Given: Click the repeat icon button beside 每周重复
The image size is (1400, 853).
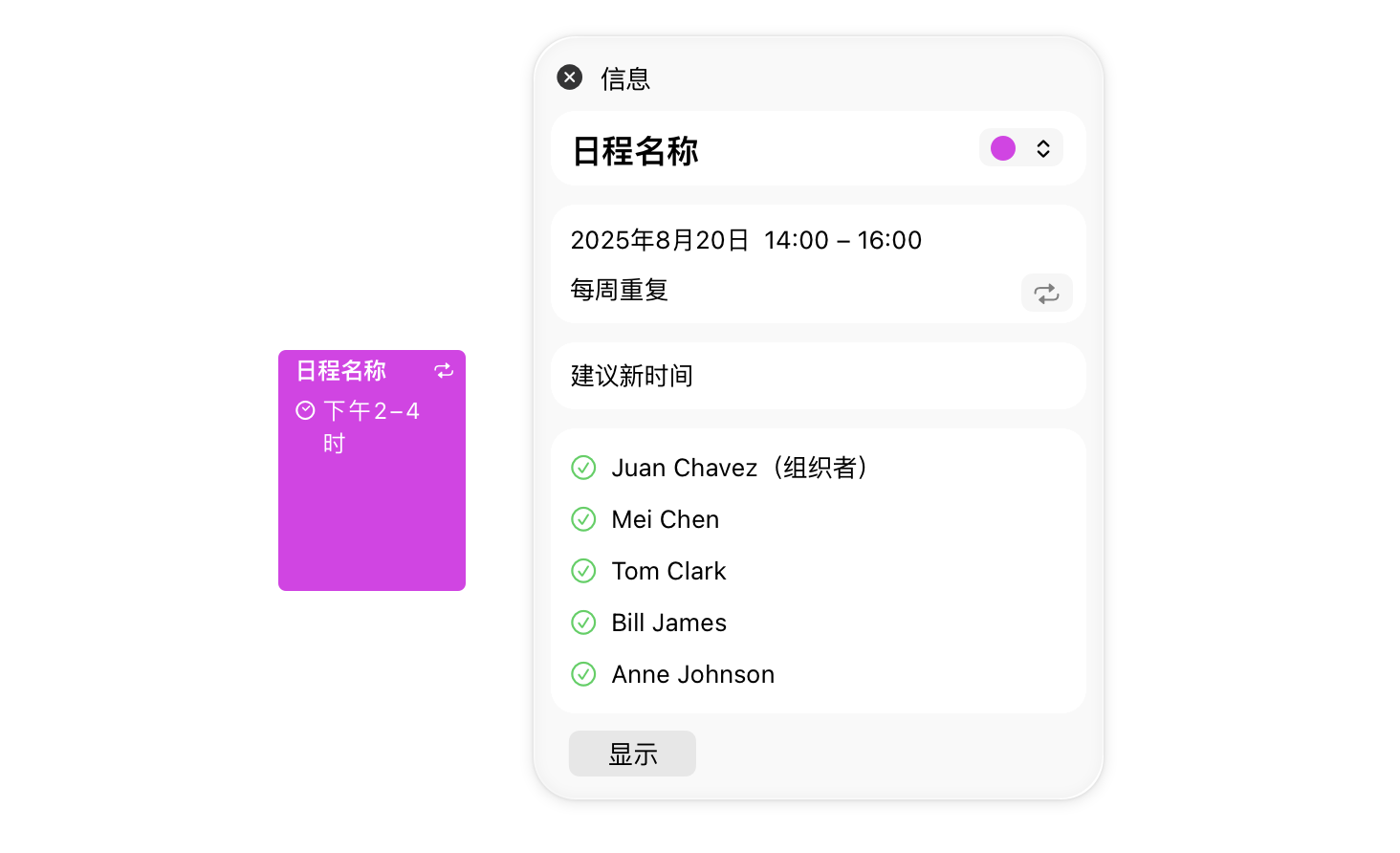Looking at the screenshot, I should pos(1046,293).
